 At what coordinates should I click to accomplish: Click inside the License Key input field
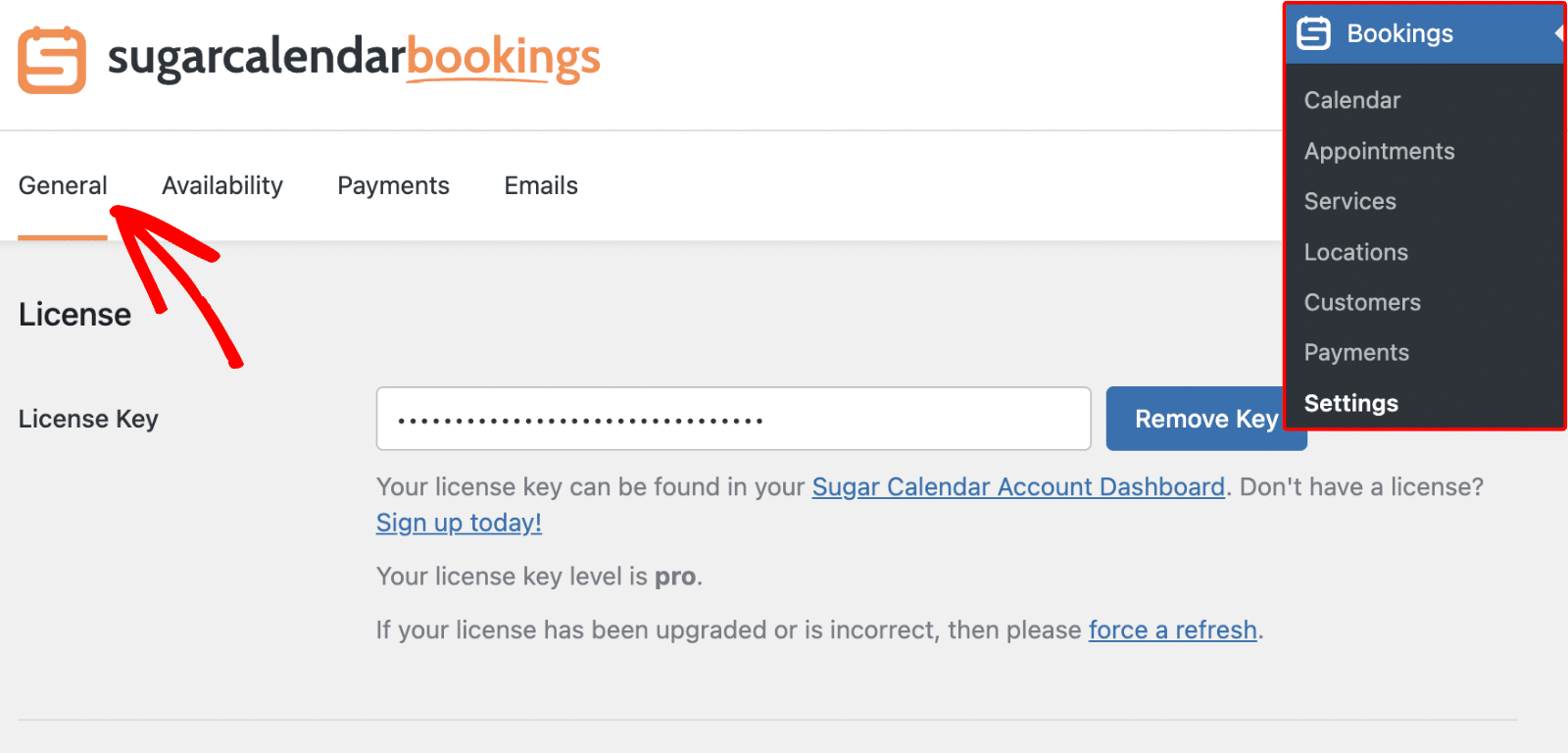tap(733, 419)
